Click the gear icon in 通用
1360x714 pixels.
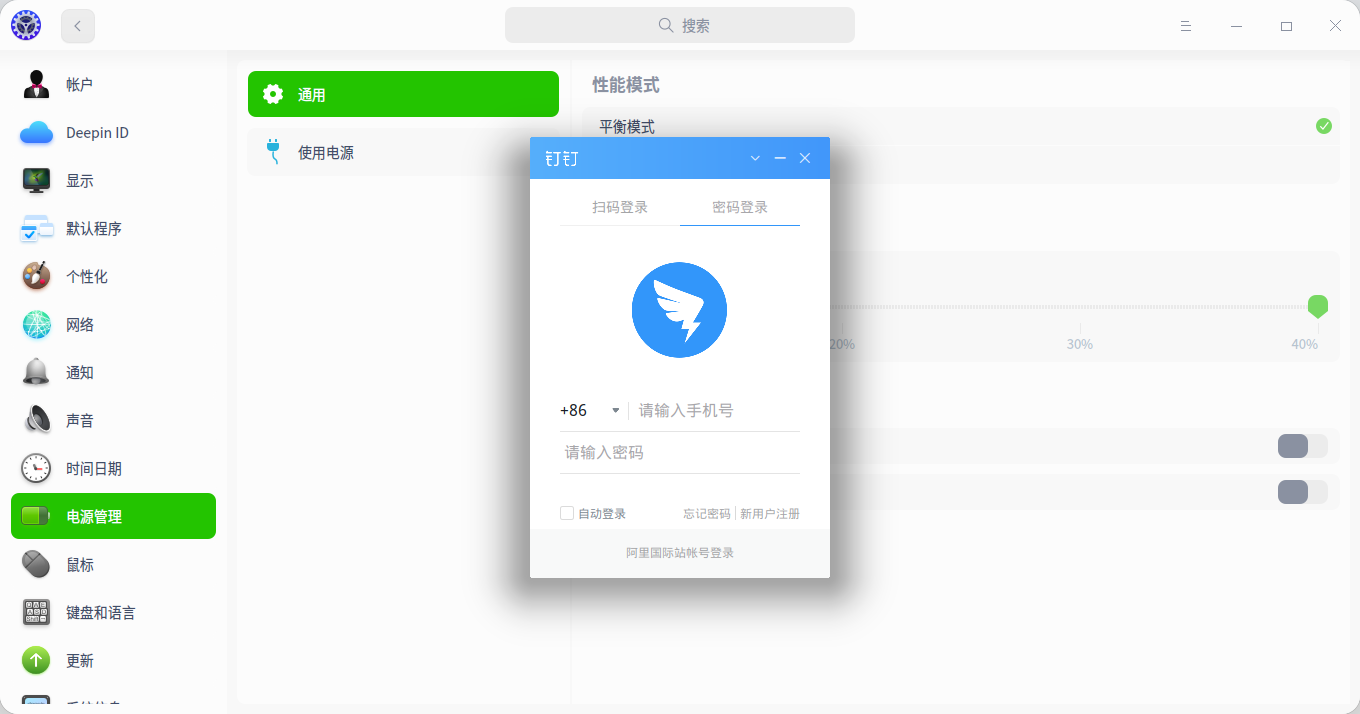click(x=273, y=95)
